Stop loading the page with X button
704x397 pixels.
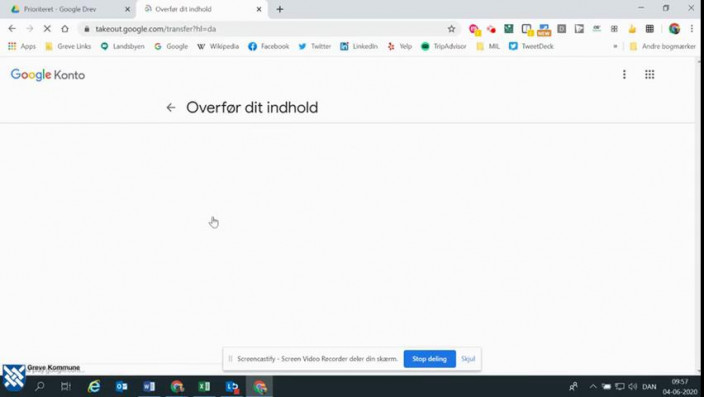coord(47,29)
